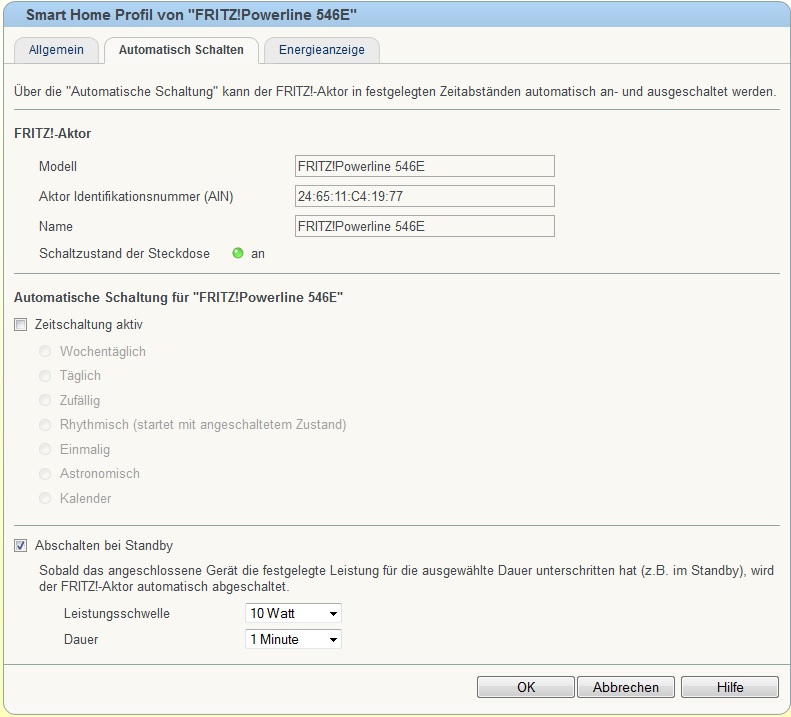
Task: Choose the Täglich radio button
Action: [45, 376]
